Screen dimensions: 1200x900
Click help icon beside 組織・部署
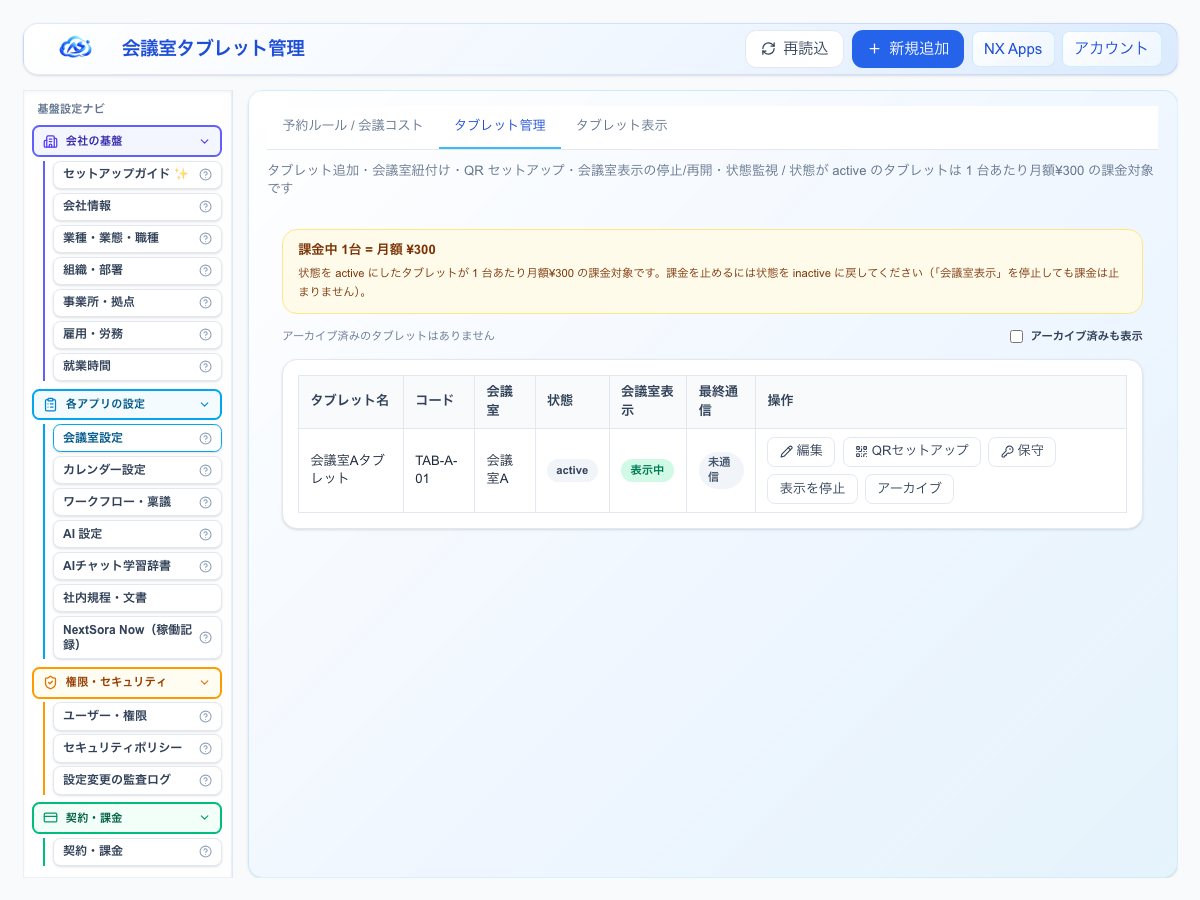[x=205, y=270]
